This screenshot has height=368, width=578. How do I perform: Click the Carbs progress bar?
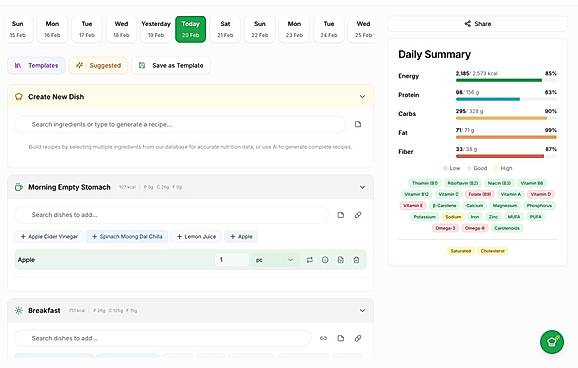point(506,118)
